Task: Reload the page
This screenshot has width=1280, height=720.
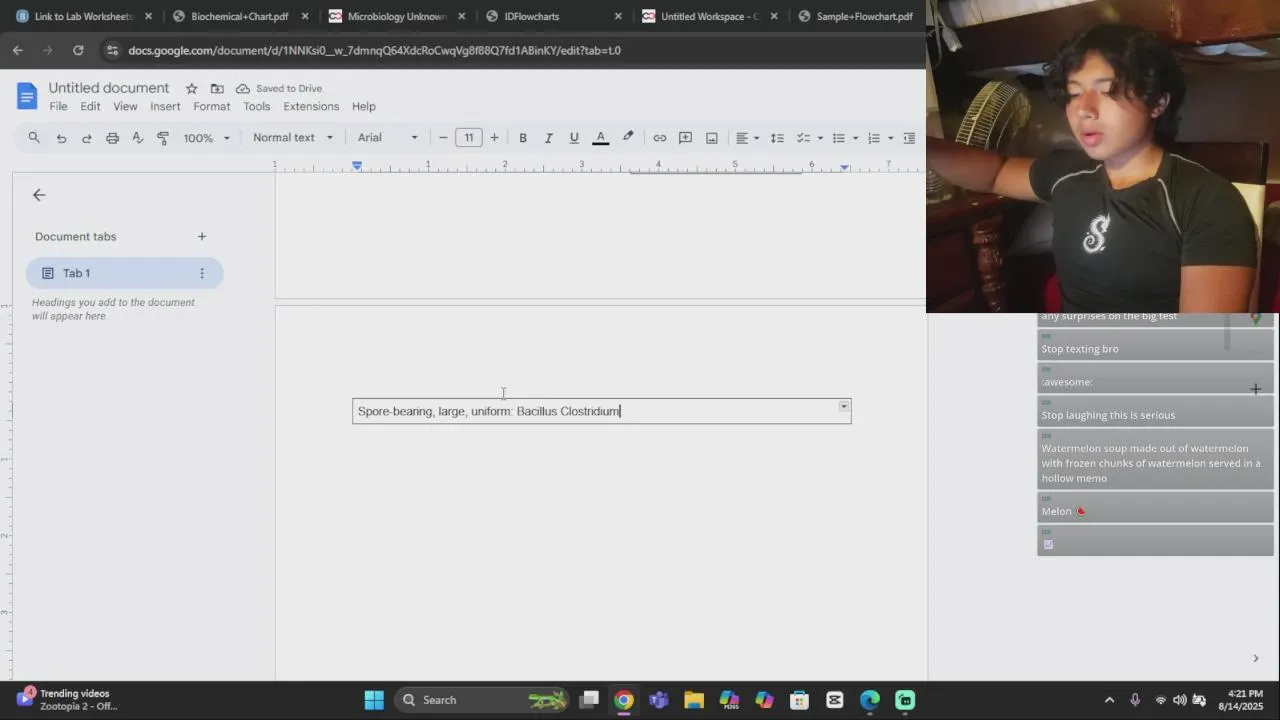Action: click(78, 50)
